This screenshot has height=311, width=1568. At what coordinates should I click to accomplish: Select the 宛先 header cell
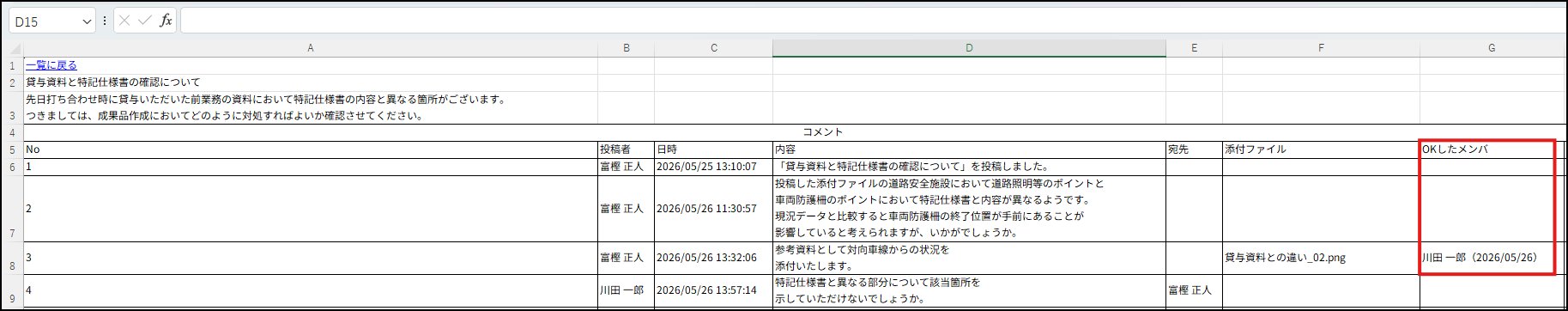coord(1194,149)
